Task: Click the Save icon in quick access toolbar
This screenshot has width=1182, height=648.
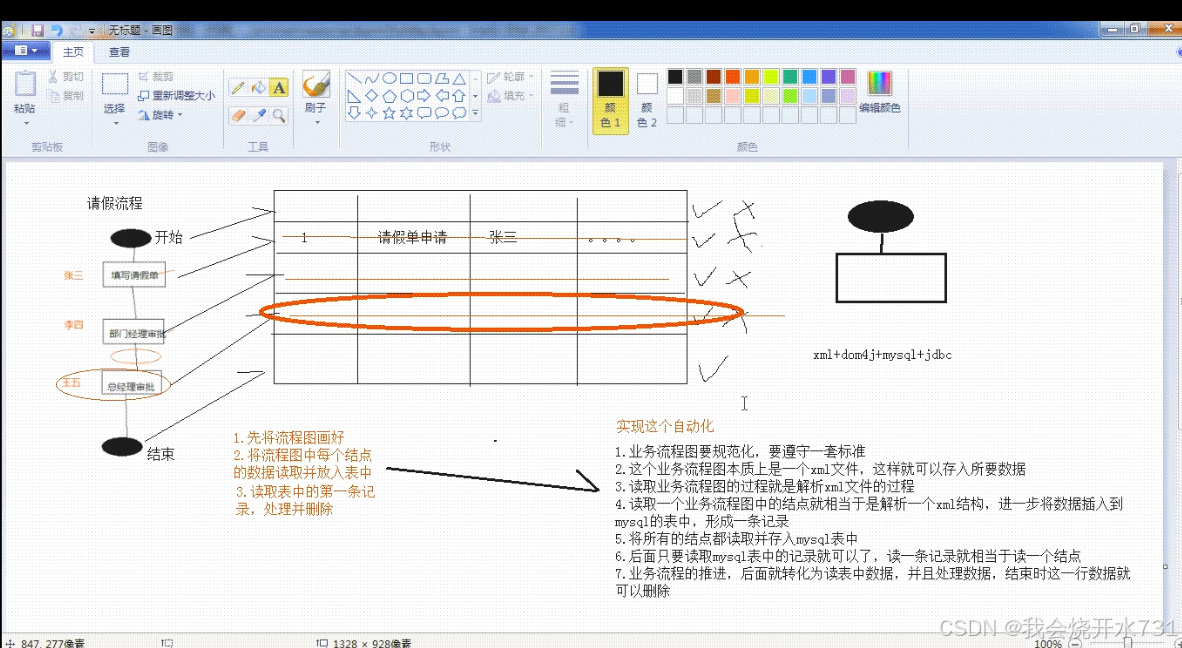Action: 38,31
